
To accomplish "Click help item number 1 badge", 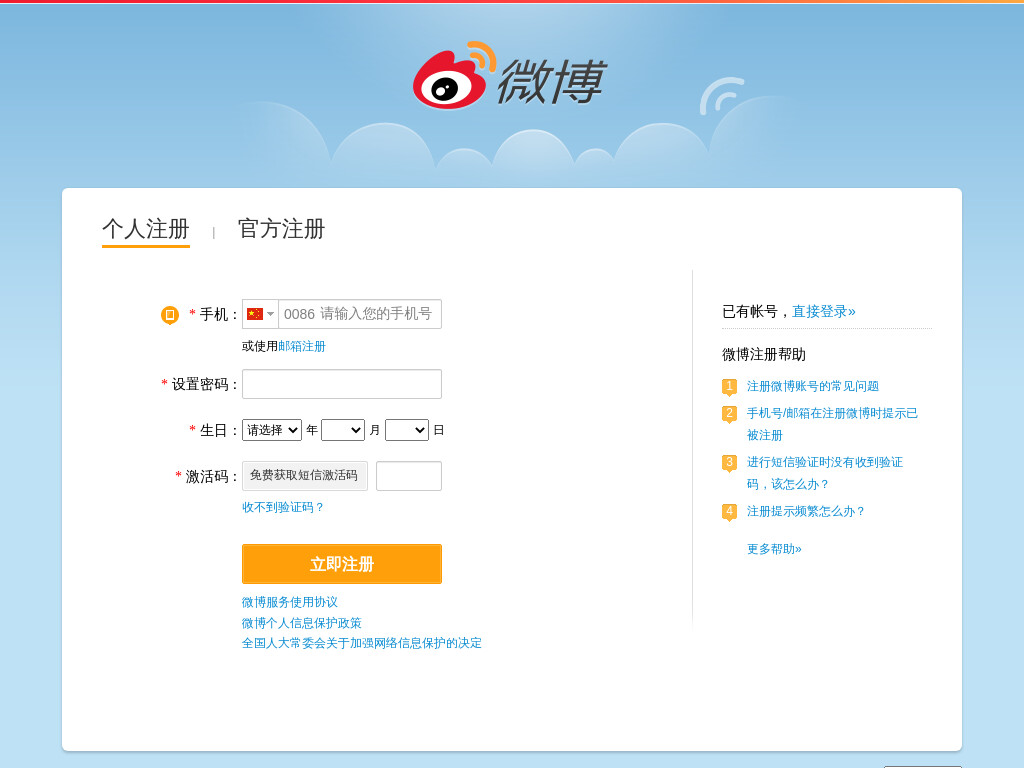I will (x=729, y=387).
